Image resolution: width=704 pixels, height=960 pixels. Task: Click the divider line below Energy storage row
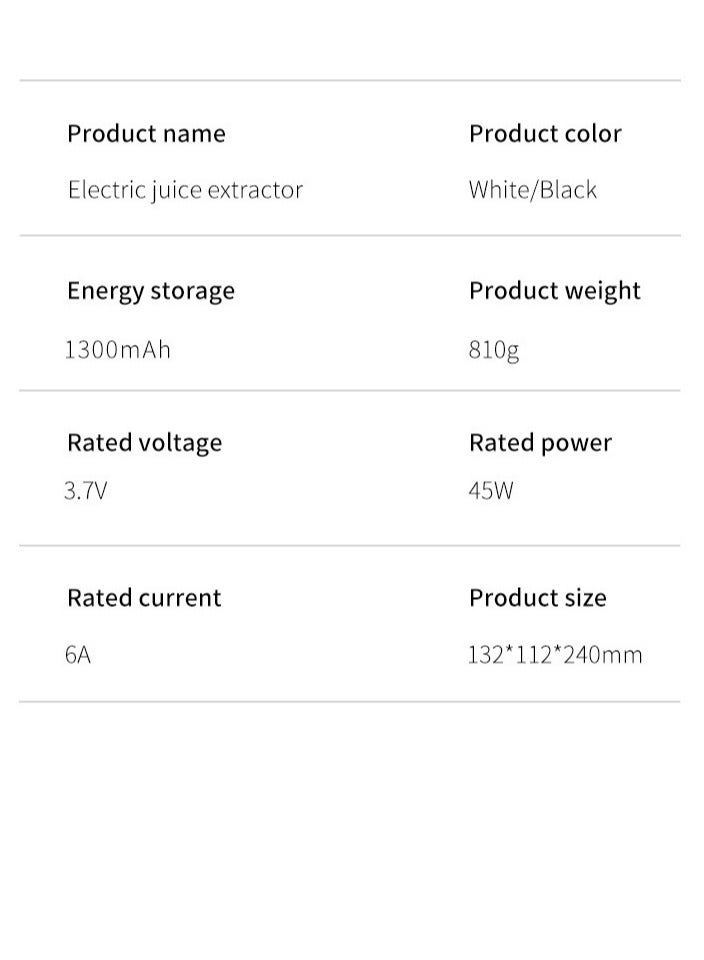coord(350,390)
